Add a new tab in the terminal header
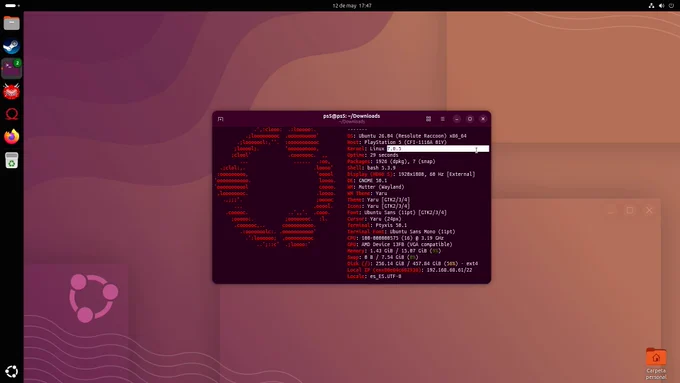The image size is (680, 383). pyautogui.click(x=220, y=119)
